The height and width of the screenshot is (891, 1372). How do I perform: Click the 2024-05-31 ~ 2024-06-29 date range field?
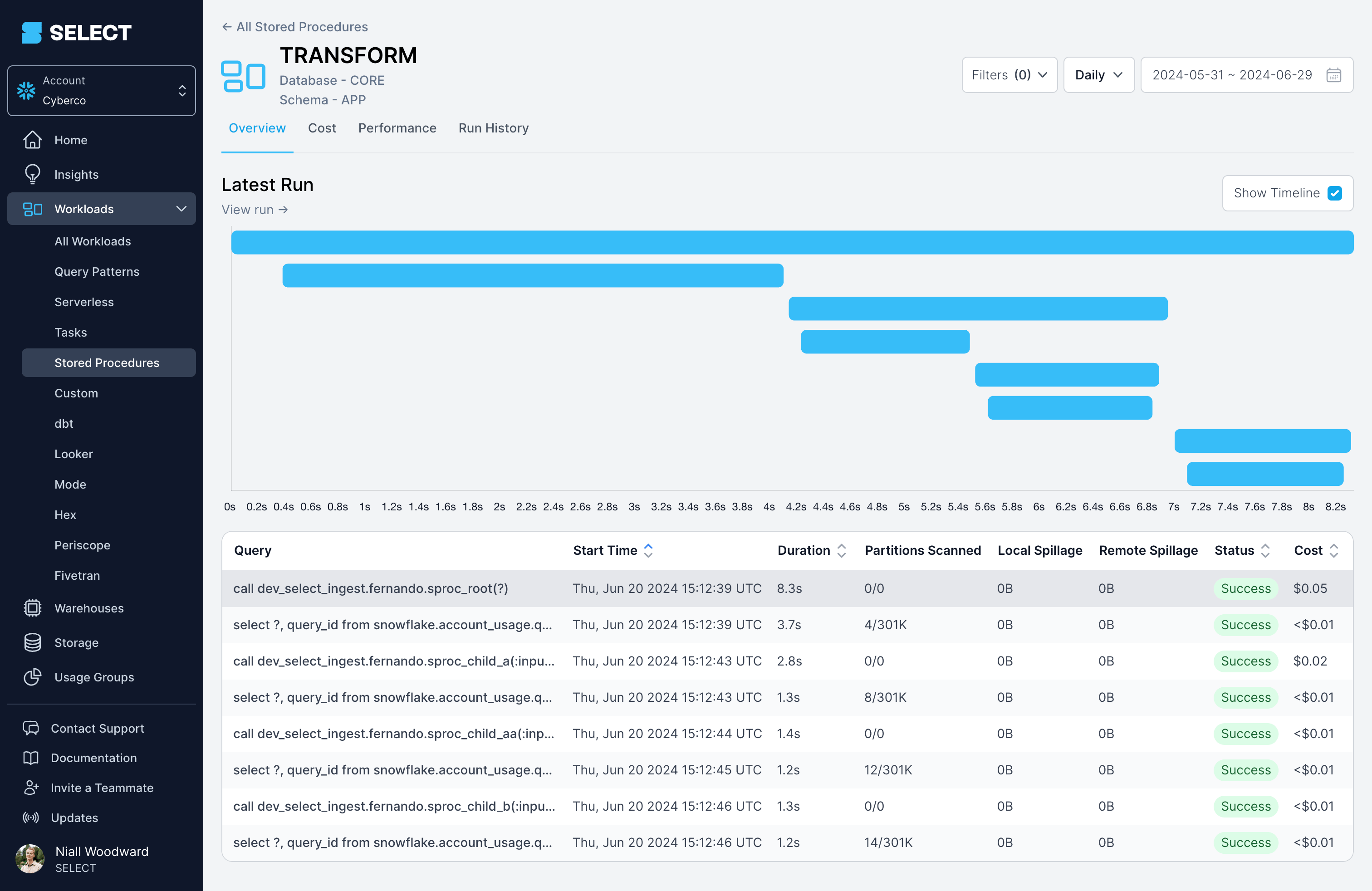[x=1246, y=75]
